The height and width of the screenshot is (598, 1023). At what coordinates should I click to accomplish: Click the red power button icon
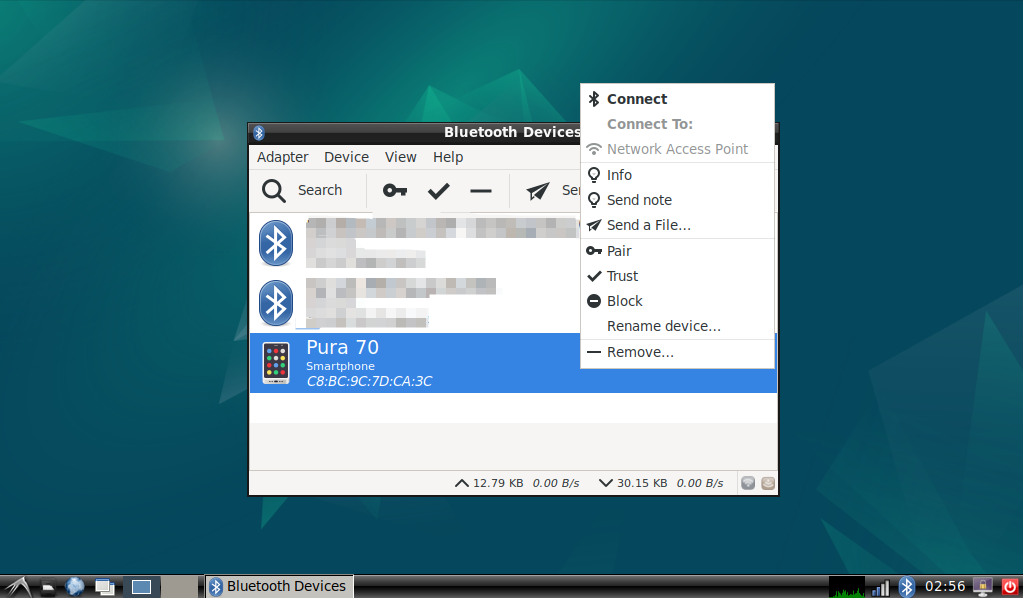[1009, 588]
